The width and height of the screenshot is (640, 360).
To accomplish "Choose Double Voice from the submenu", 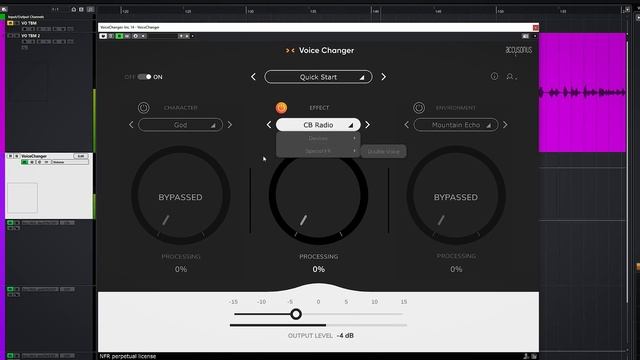I will (384, 151).
